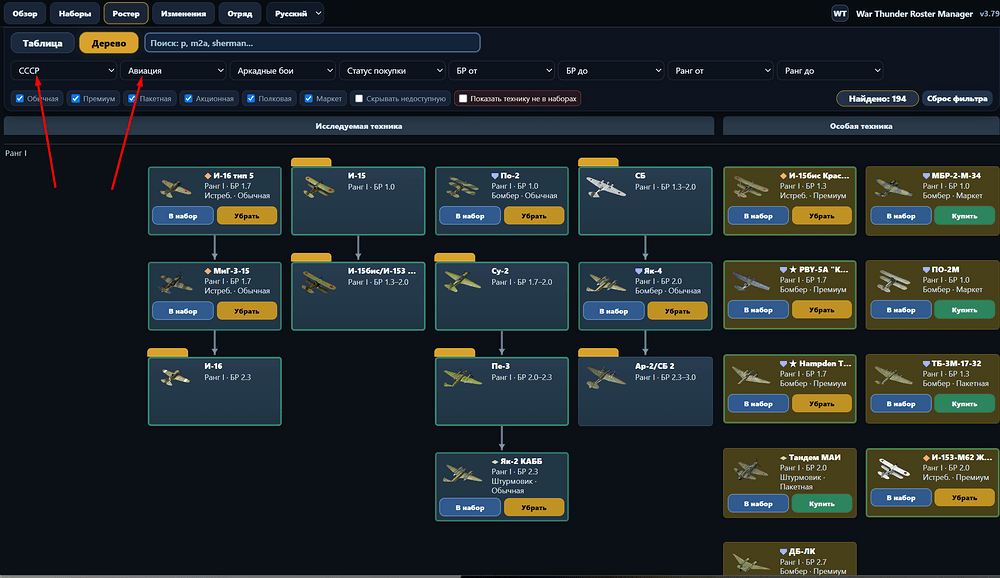Click the И-153-М62 white aircraft image

pos(894,469)
